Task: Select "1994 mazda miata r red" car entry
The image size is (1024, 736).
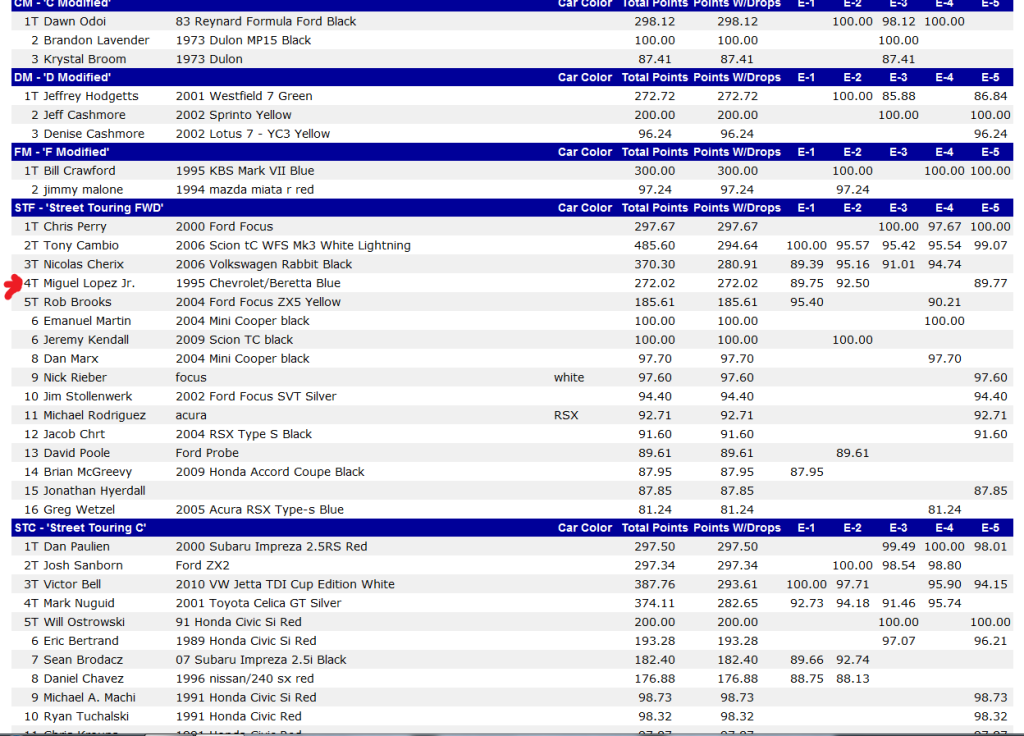Action: [244, 190]
